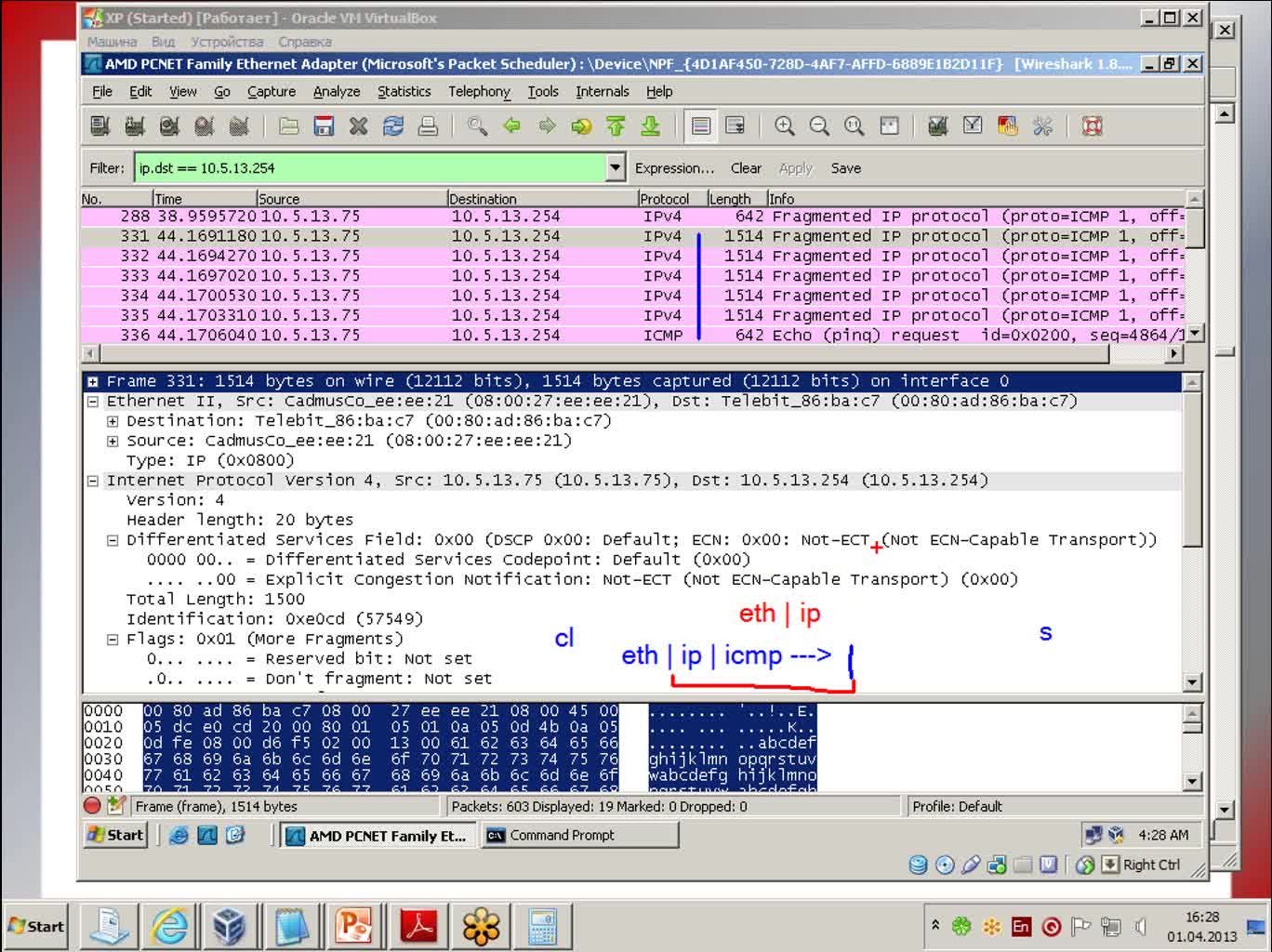Click hex pane scrollbar down arrow

1194,782
